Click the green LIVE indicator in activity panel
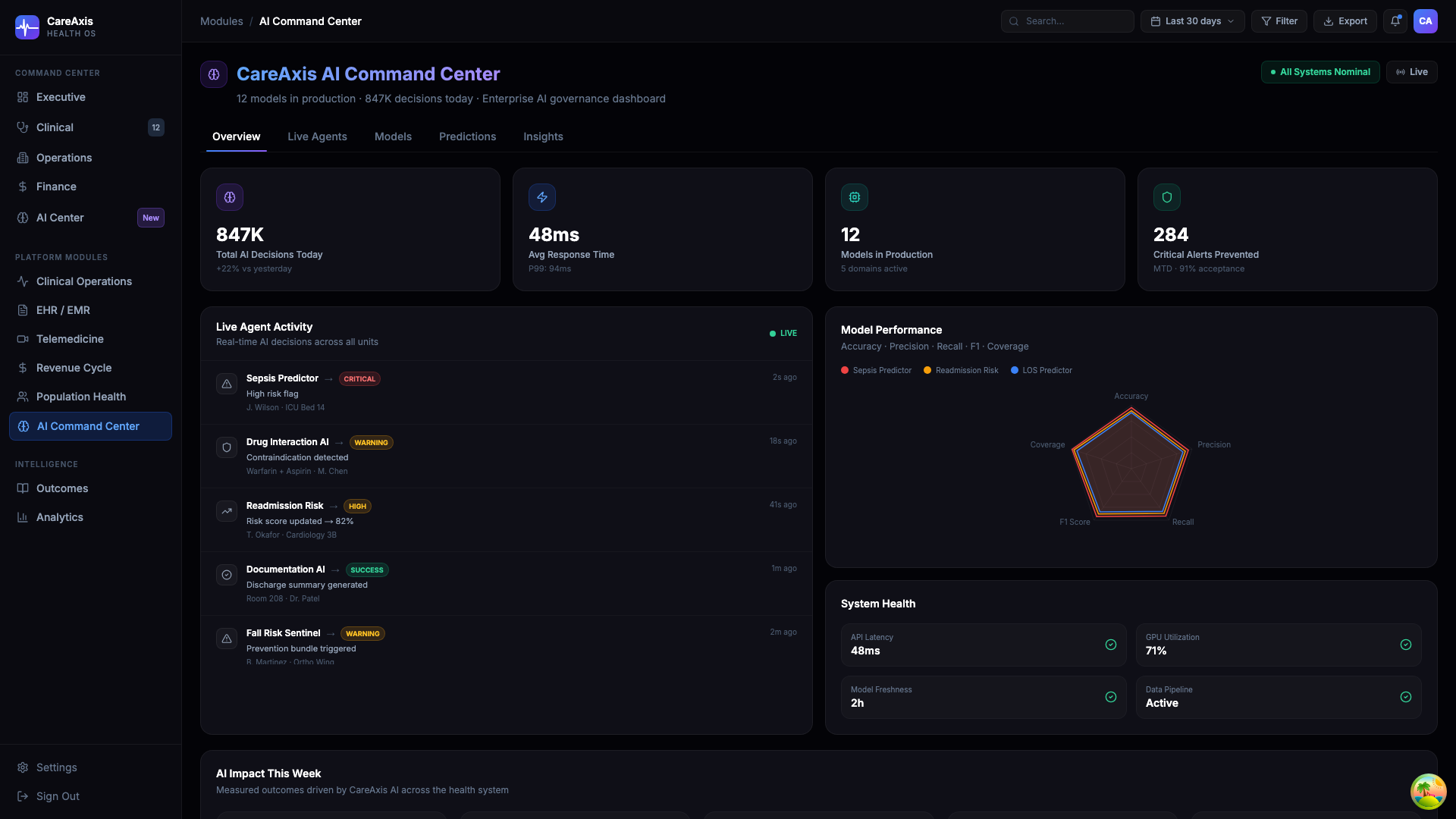The image size is (1456, 819). [x=783, y=334]
